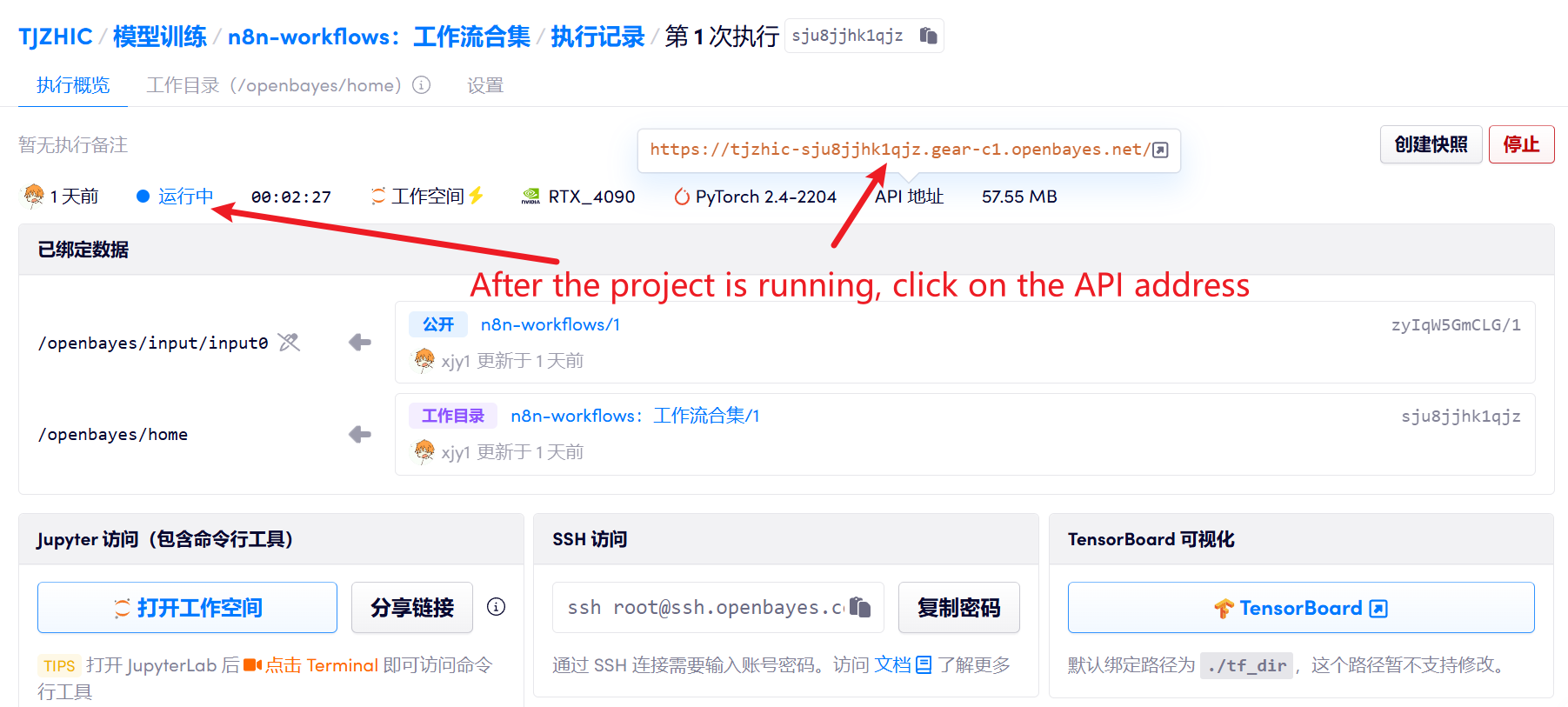Open the 设置 tab
Viewport: 1568px width, 707px height.
pos(485,85)
